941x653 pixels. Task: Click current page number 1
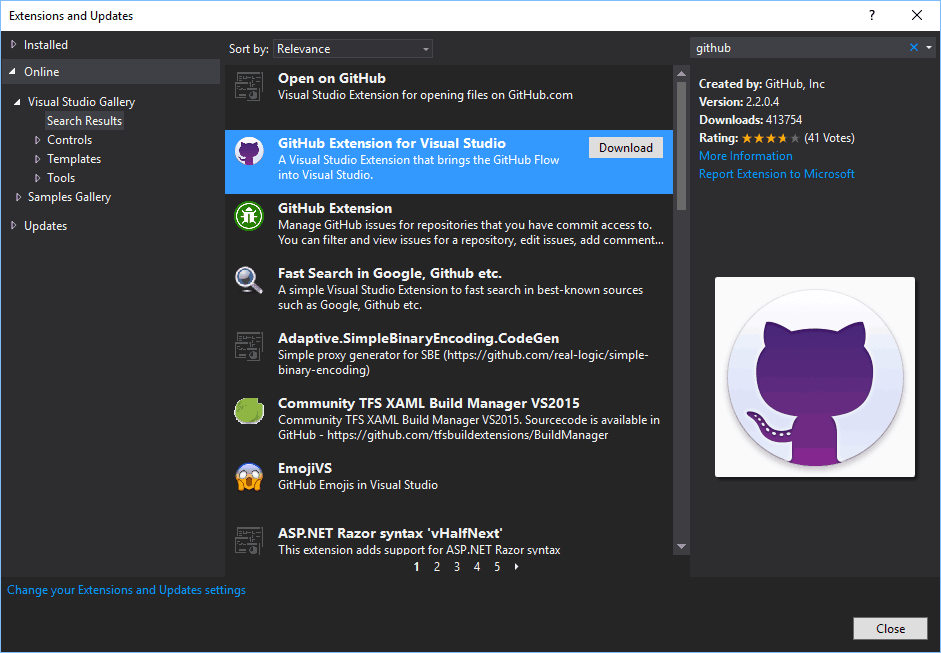click(416, 567)
